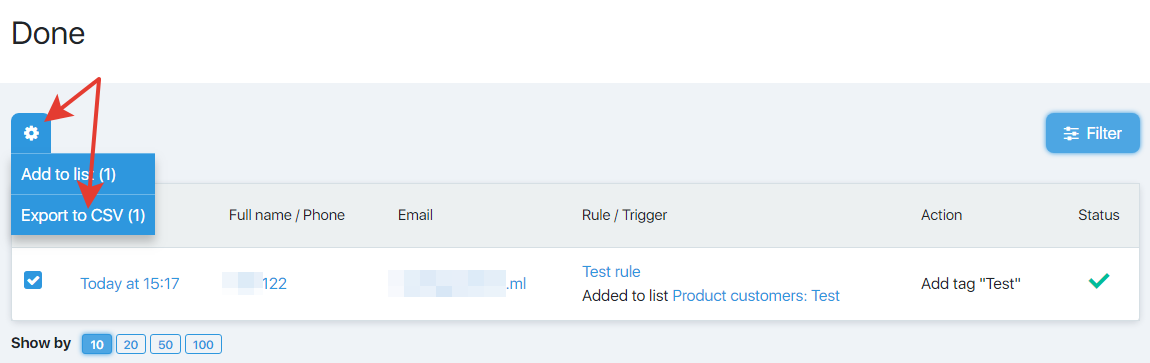Click the Status column header

(x=1099, y=215)
